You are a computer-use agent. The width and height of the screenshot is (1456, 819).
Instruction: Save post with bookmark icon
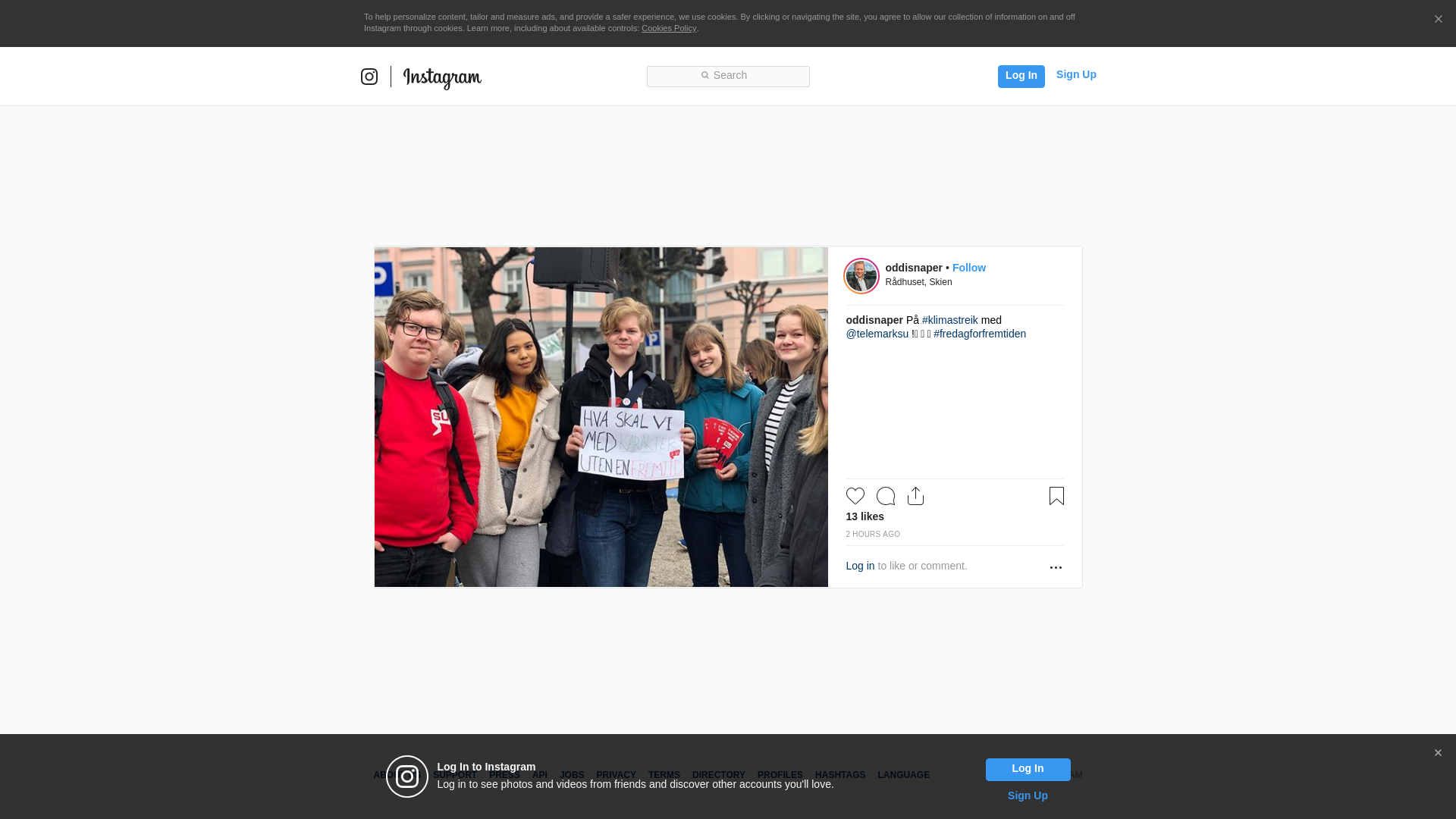pos(1056,496)
